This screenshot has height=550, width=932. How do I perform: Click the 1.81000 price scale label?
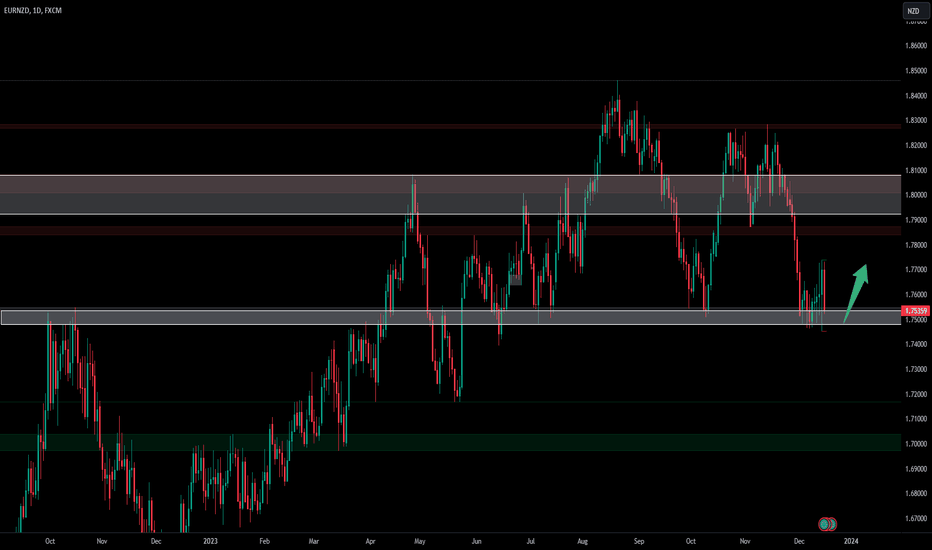916,170
